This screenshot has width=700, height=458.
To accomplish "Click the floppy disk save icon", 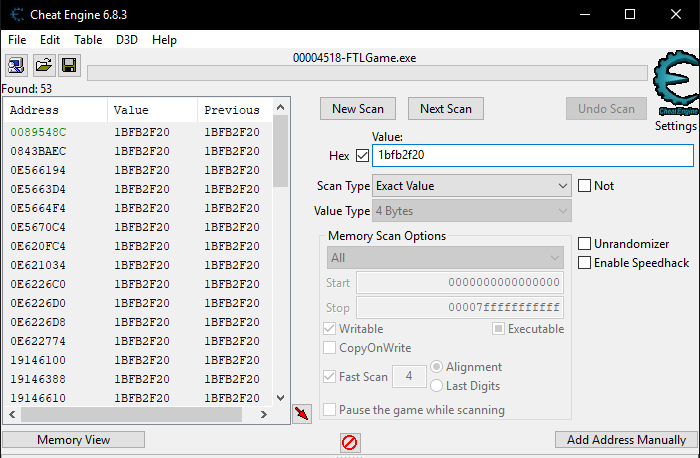I will pos(69,66).
